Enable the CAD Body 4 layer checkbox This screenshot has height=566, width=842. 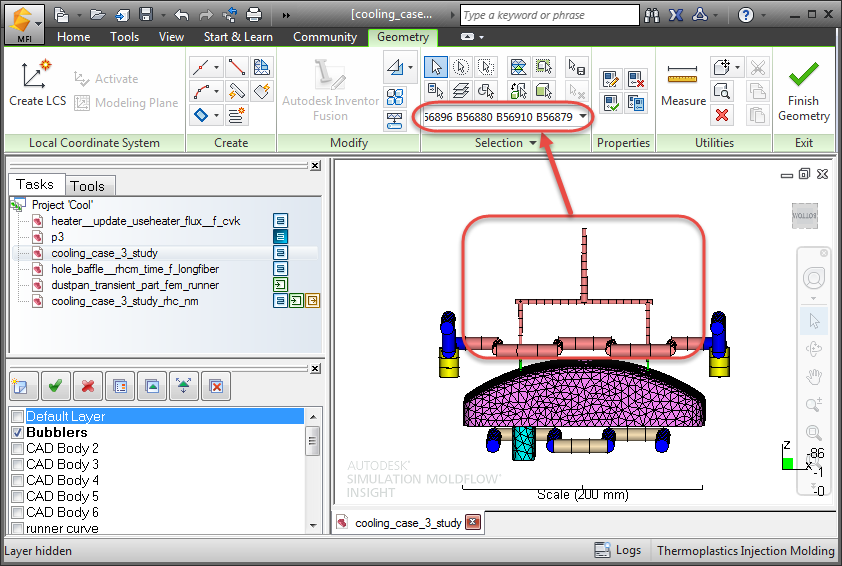point(18,480)
